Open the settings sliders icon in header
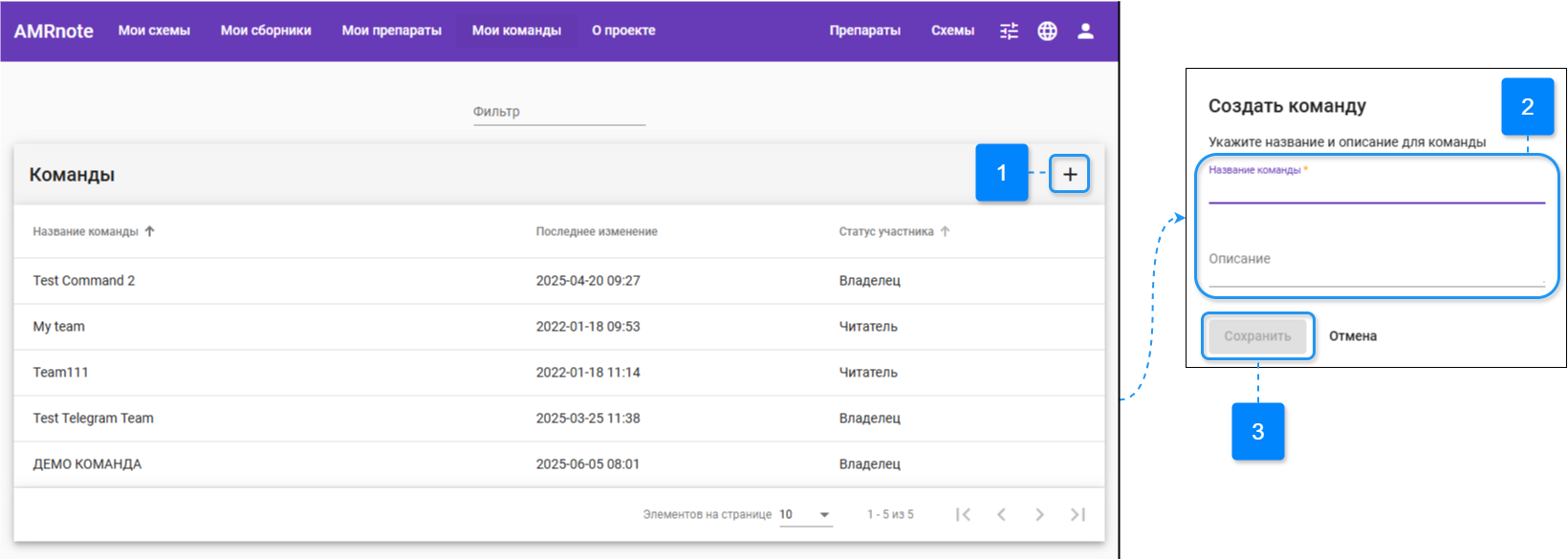1568x559 pixels. point(1009,31)
